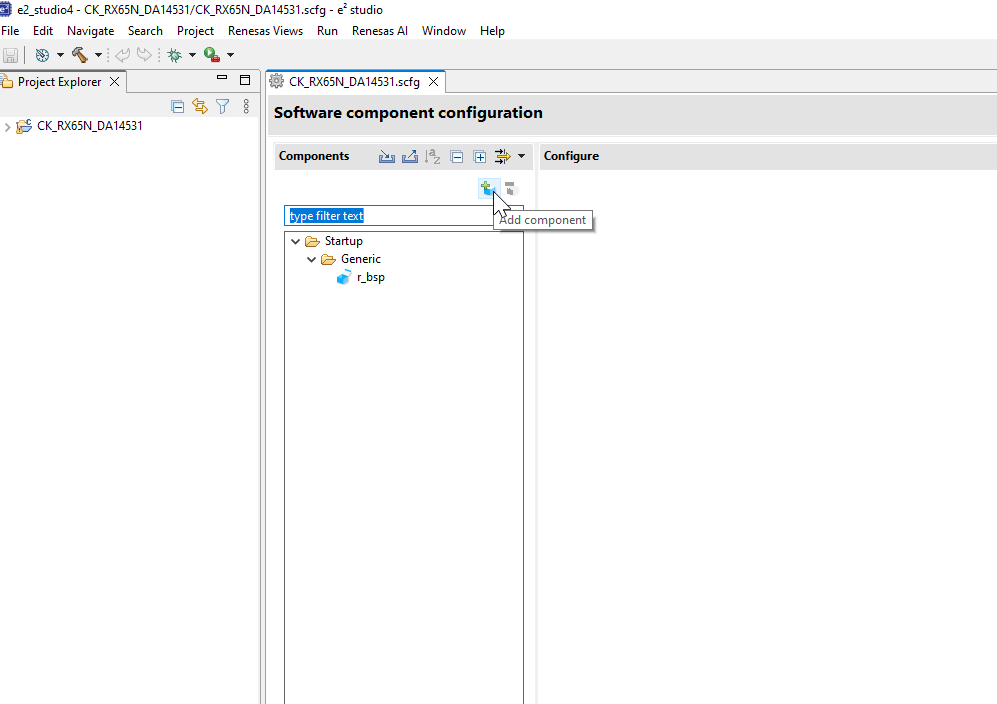Open the Window menu
Image resolution: width=997 pixels, height=704 pixels.
click(x=444, y=31)
